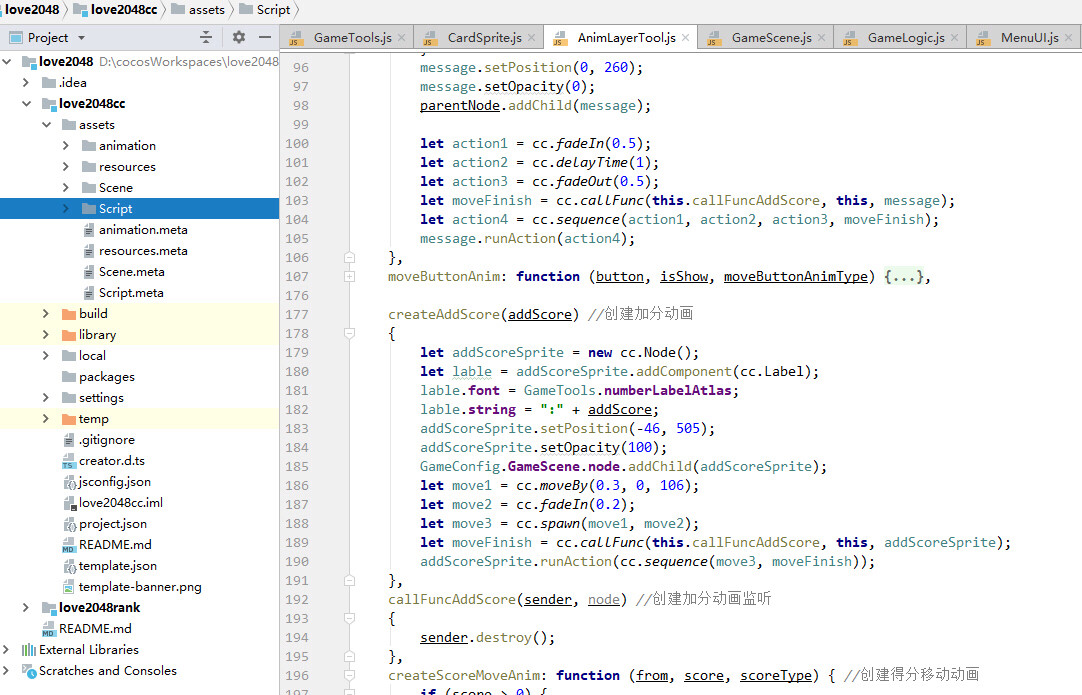Click the collapse all icon in Project panel
1082x695 pixels.
click(206, 37)
